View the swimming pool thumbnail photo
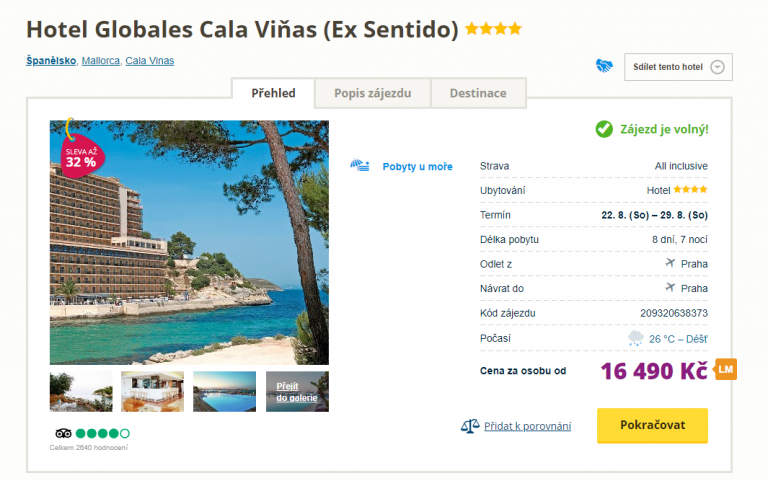 [x=224, y=392]
